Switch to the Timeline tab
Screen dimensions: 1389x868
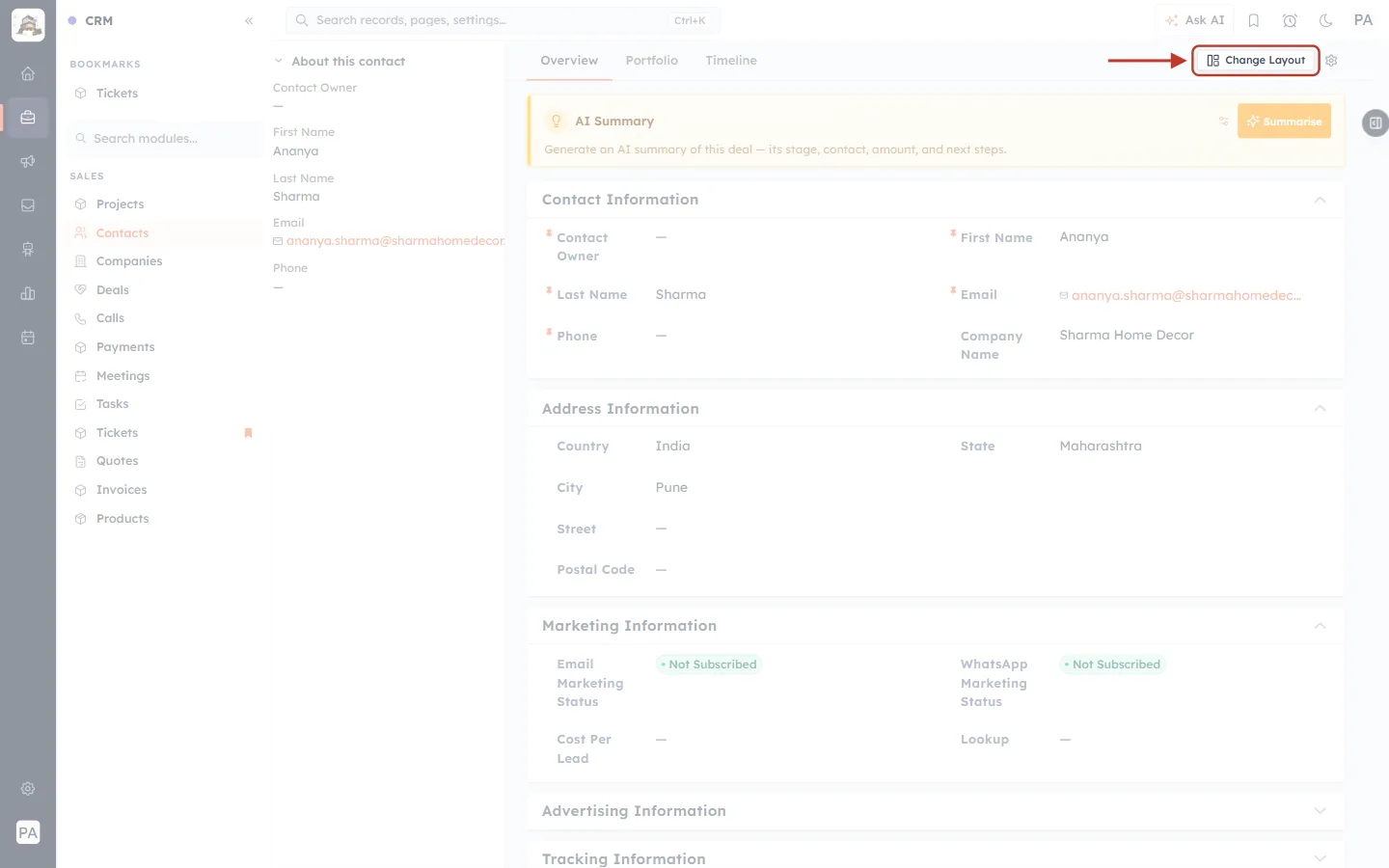point(731,60)
